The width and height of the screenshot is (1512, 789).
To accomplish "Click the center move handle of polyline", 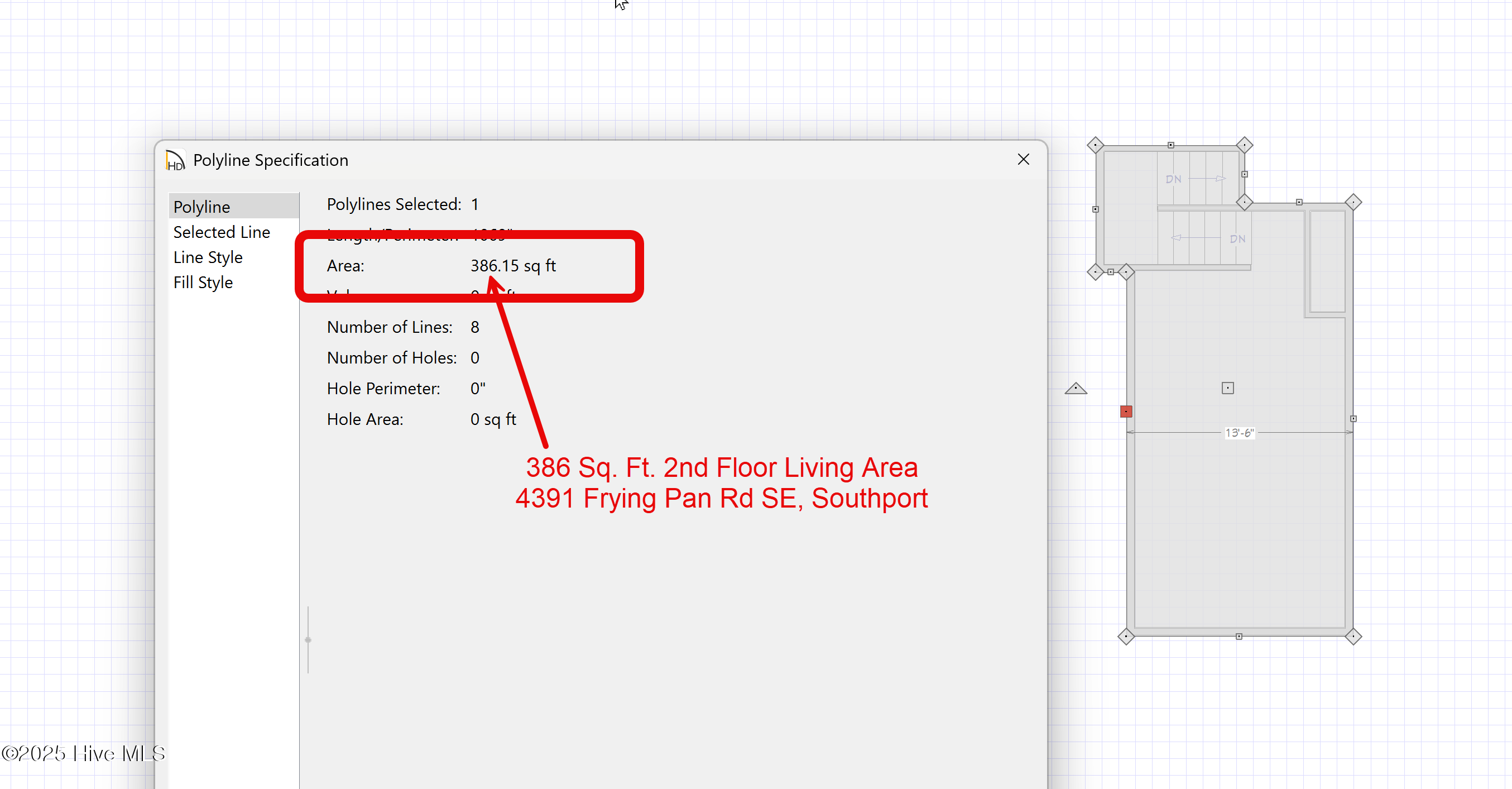I will click(1227, 388).
